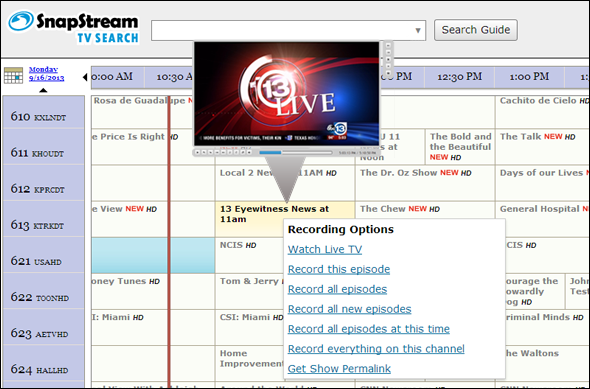Open the Monday 9/16/2013 date link
The height and width of the screenshot is (389, 590).
[46, 73]
